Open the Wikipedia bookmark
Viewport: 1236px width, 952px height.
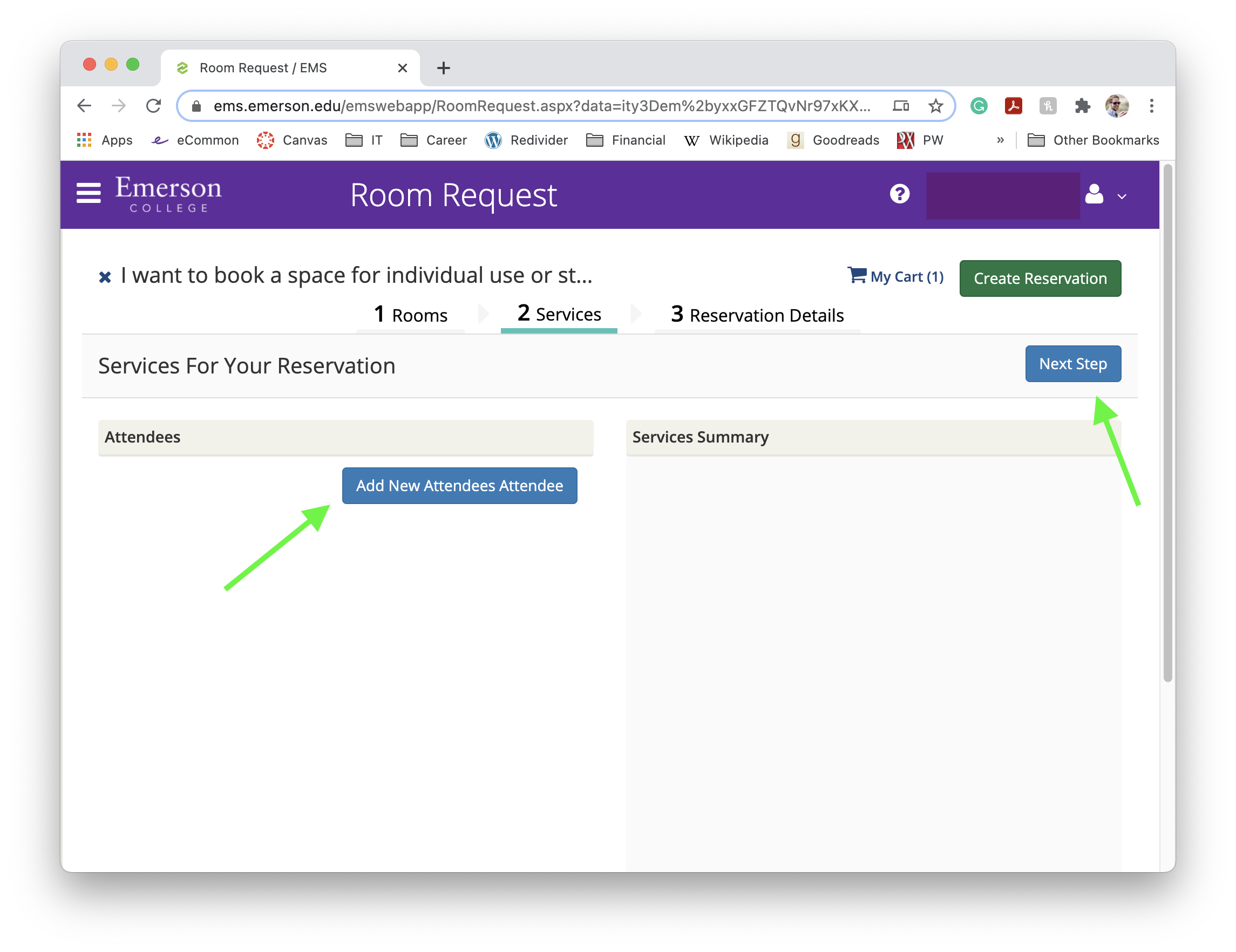[x=725, y=140]
